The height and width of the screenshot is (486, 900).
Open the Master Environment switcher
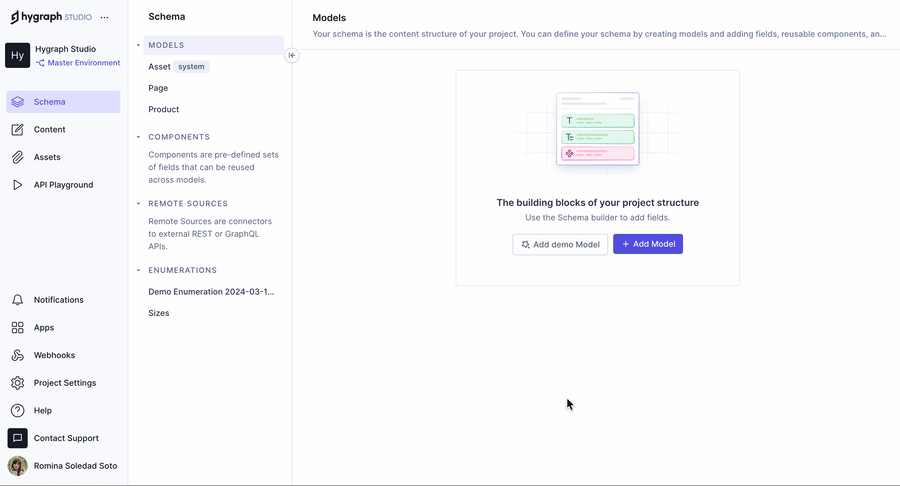click(x=78, y=63)
